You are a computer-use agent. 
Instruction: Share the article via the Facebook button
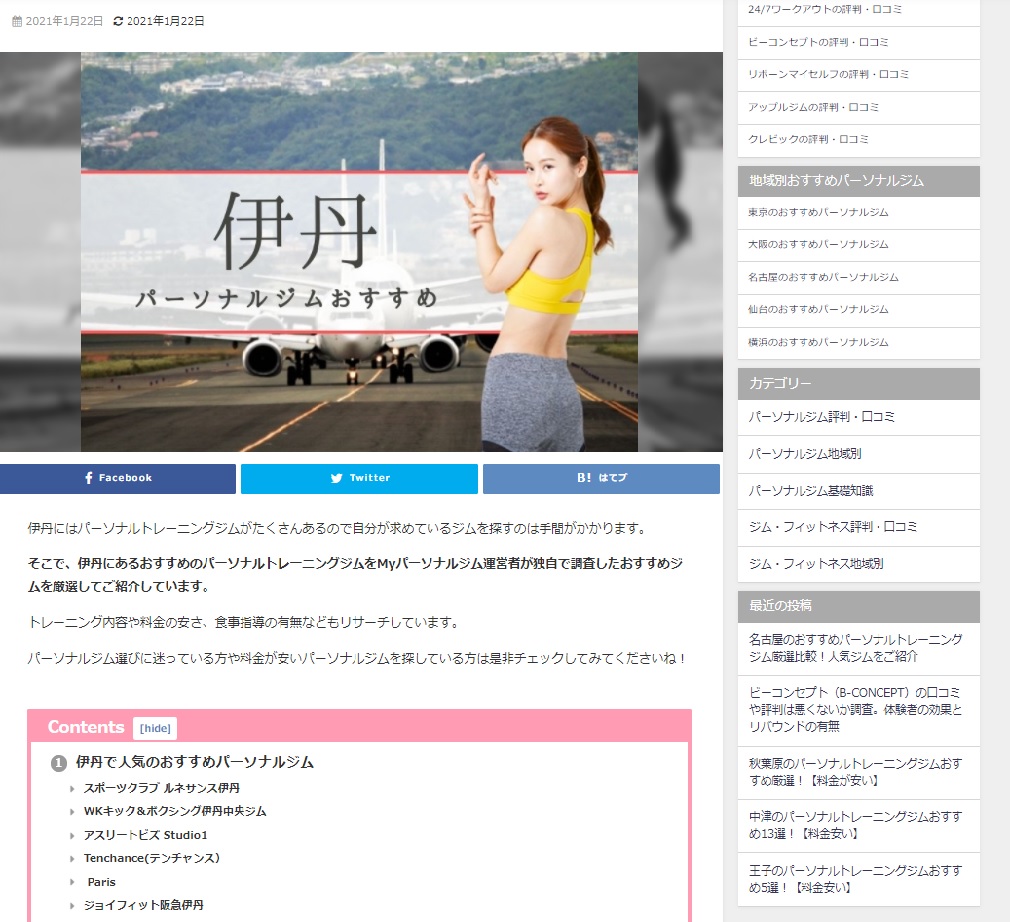(118, 478)
